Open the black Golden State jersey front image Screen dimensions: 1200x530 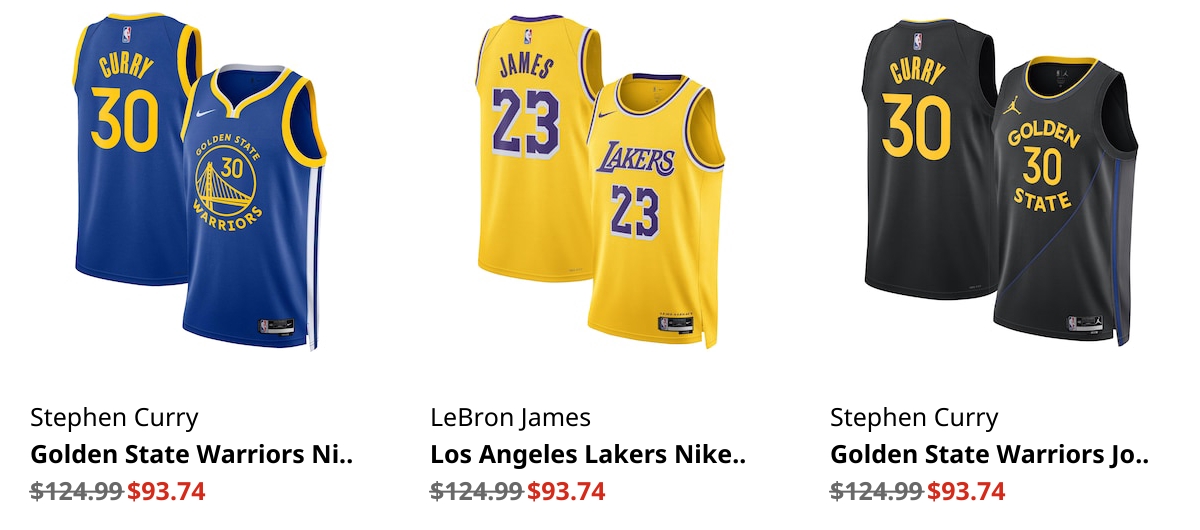1065,200
